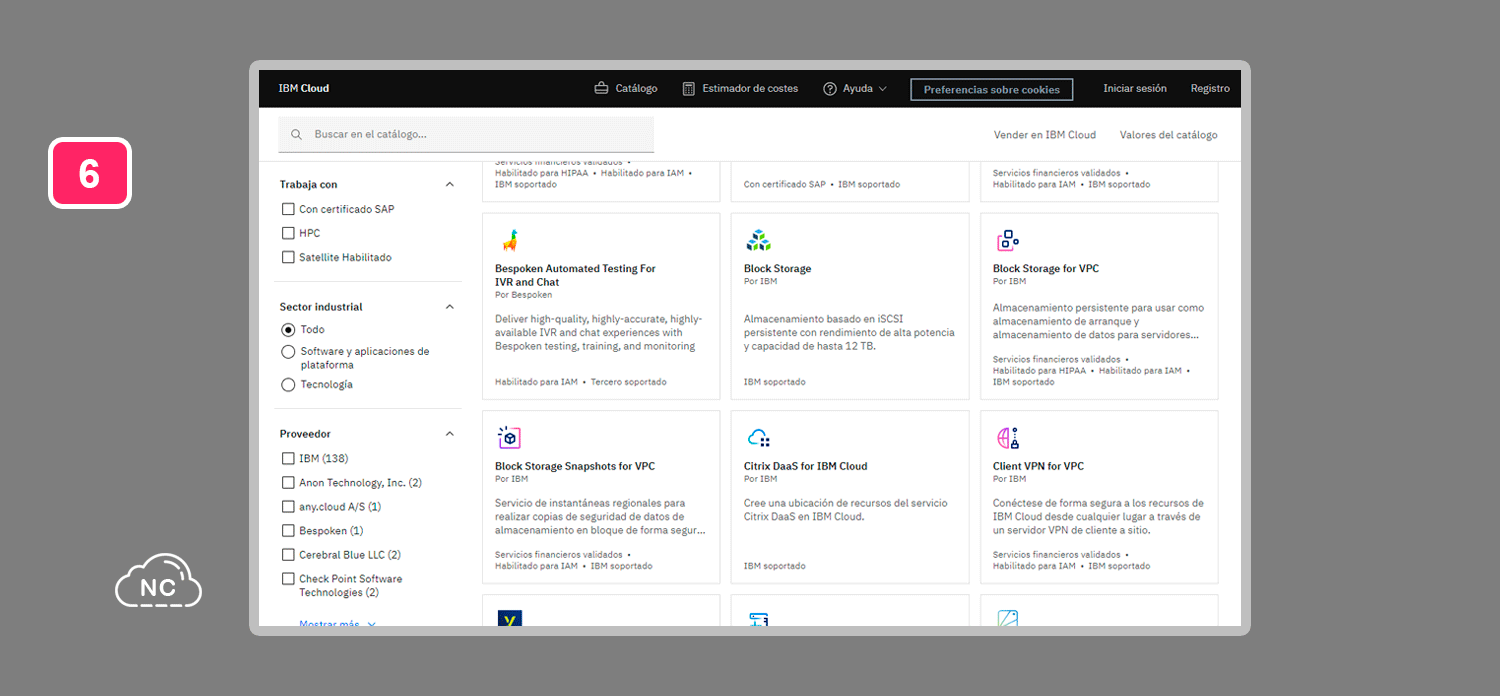Check the any.cloud A/S provider checkbox

288,507
